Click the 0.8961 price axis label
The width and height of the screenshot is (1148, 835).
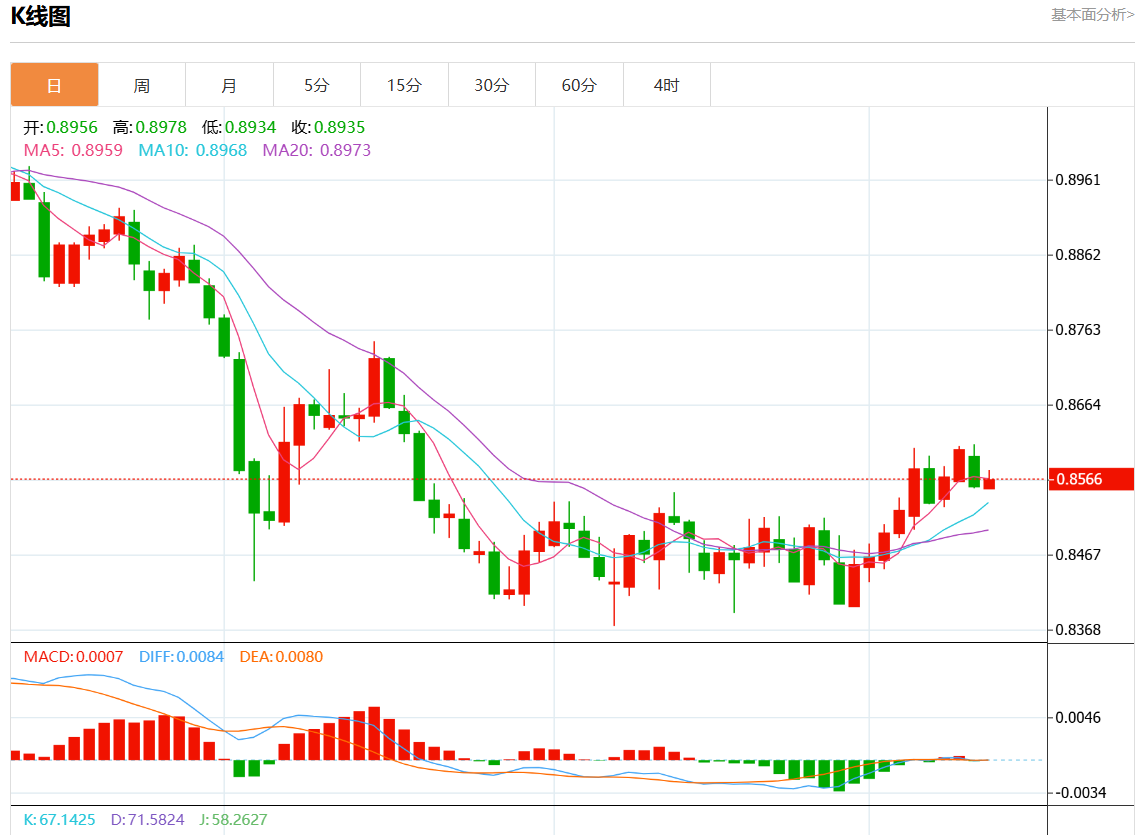pos(1078,180)
